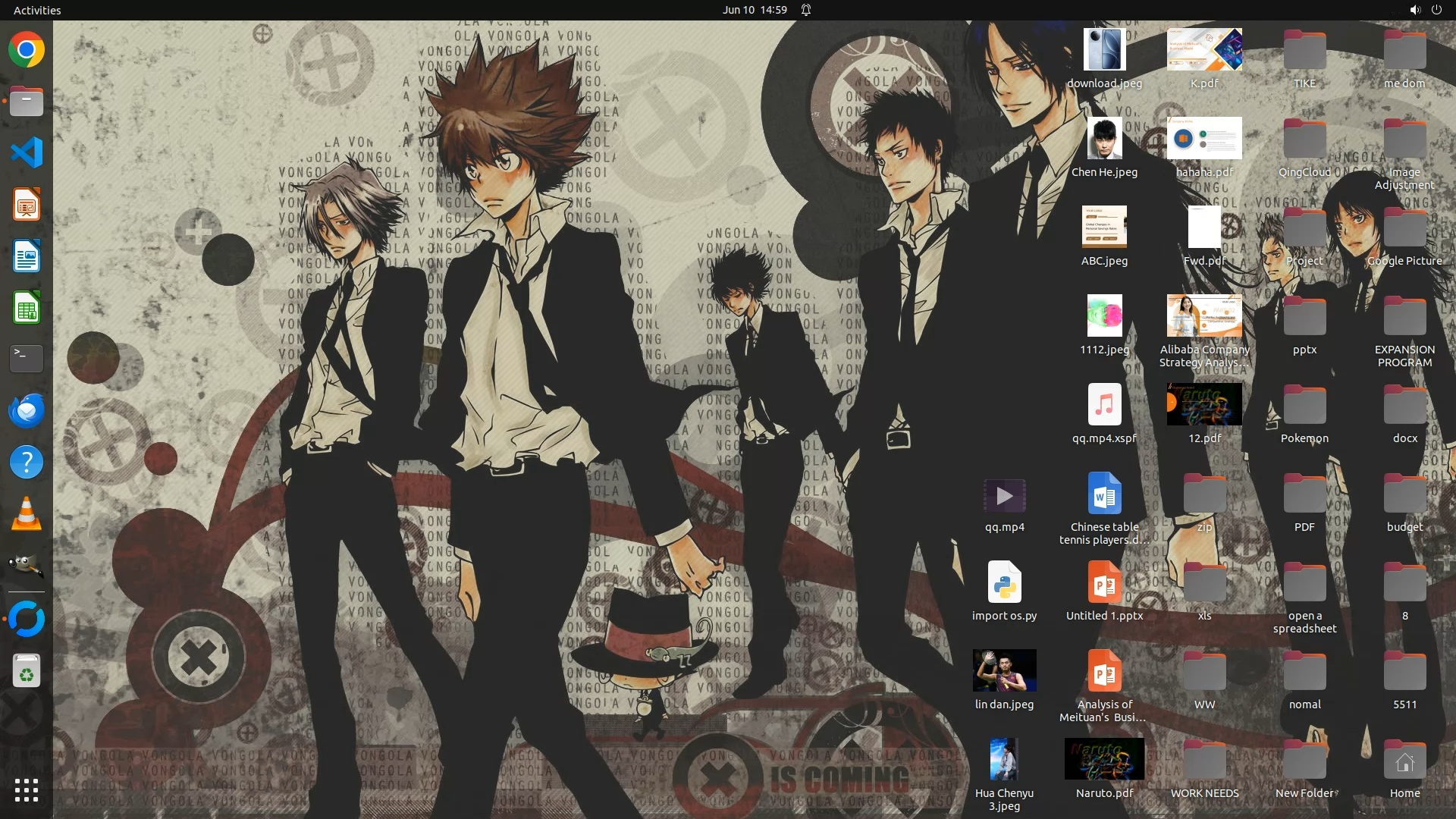The width and height of the screenshot is (1456, 819).
Task: Open Thunderbird mail in the dock
Action: [27, 410]
